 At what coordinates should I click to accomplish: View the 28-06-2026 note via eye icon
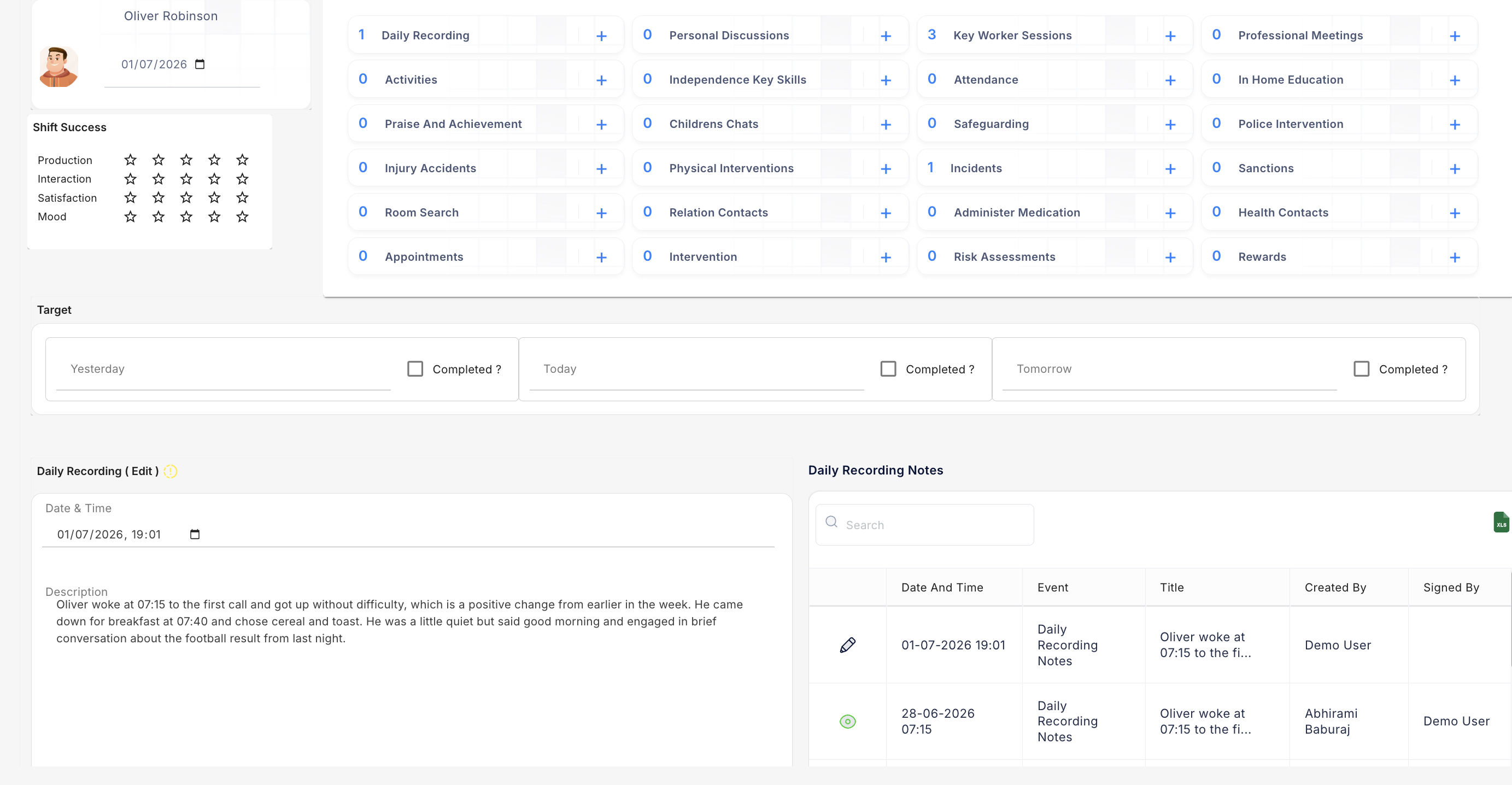pos(847,721)
